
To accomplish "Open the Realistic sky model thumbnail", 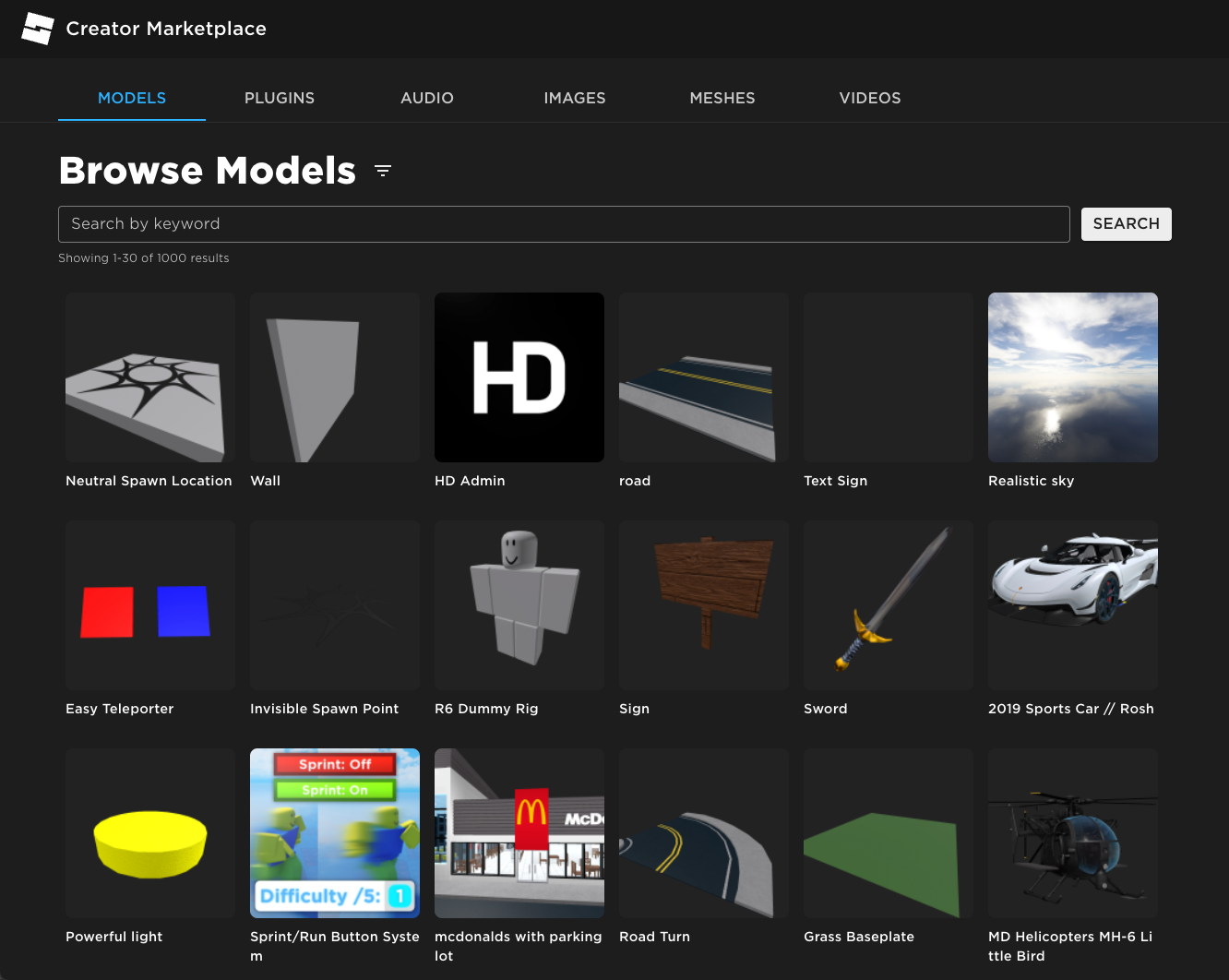I will 1072,376.
